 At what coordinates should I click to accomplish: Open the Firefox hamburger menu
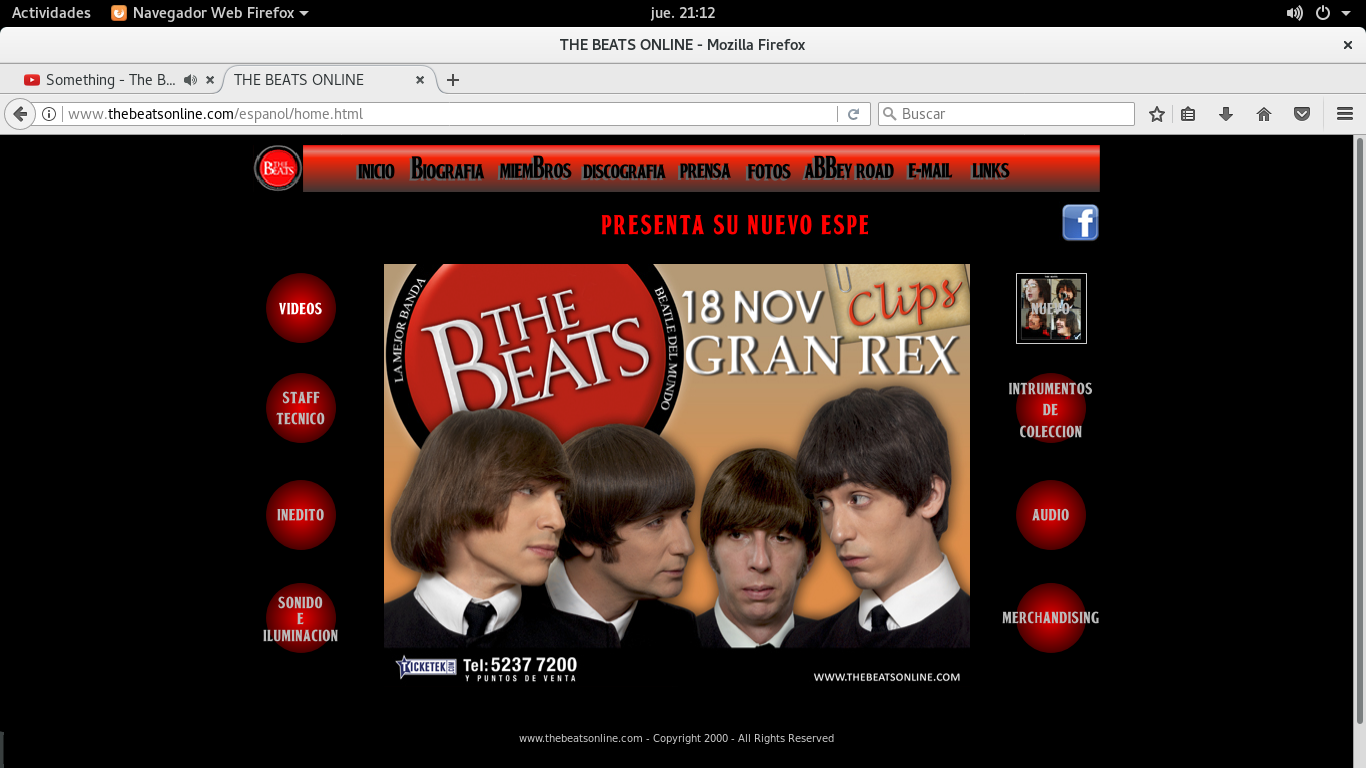(x=1345, y=114)
